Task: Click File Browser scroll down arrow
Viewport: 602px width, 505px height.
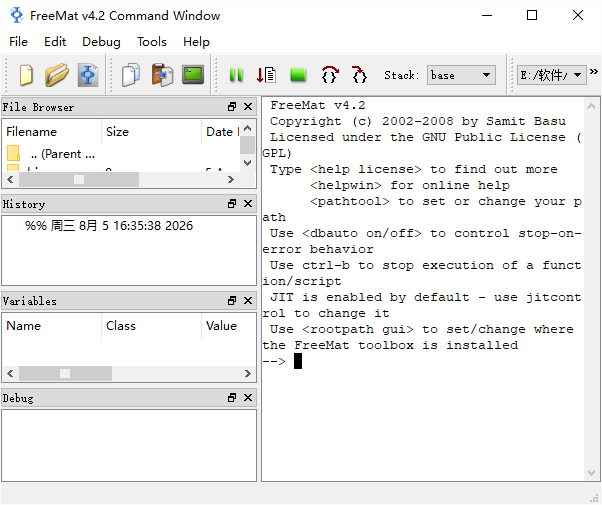Action: 248,163
